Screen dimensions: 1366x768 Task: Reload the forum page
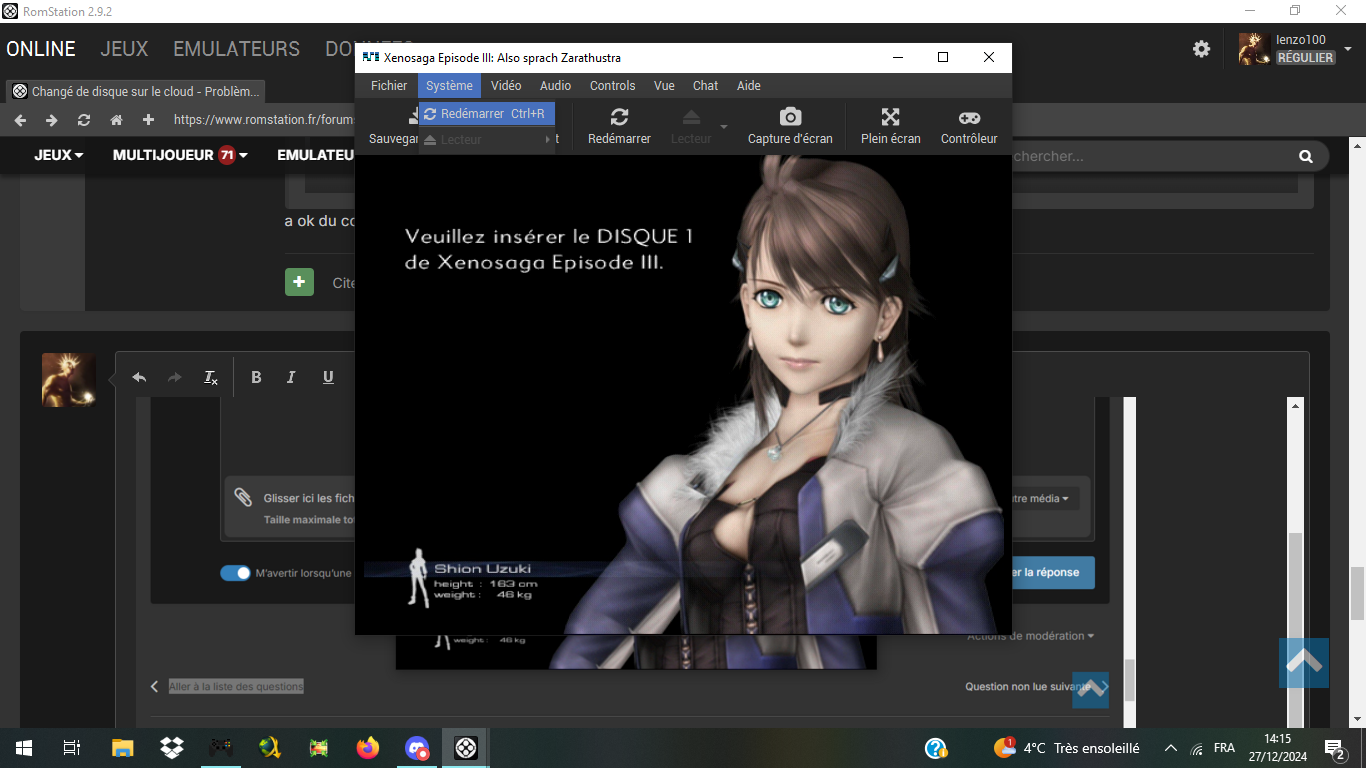click(84, 120)
